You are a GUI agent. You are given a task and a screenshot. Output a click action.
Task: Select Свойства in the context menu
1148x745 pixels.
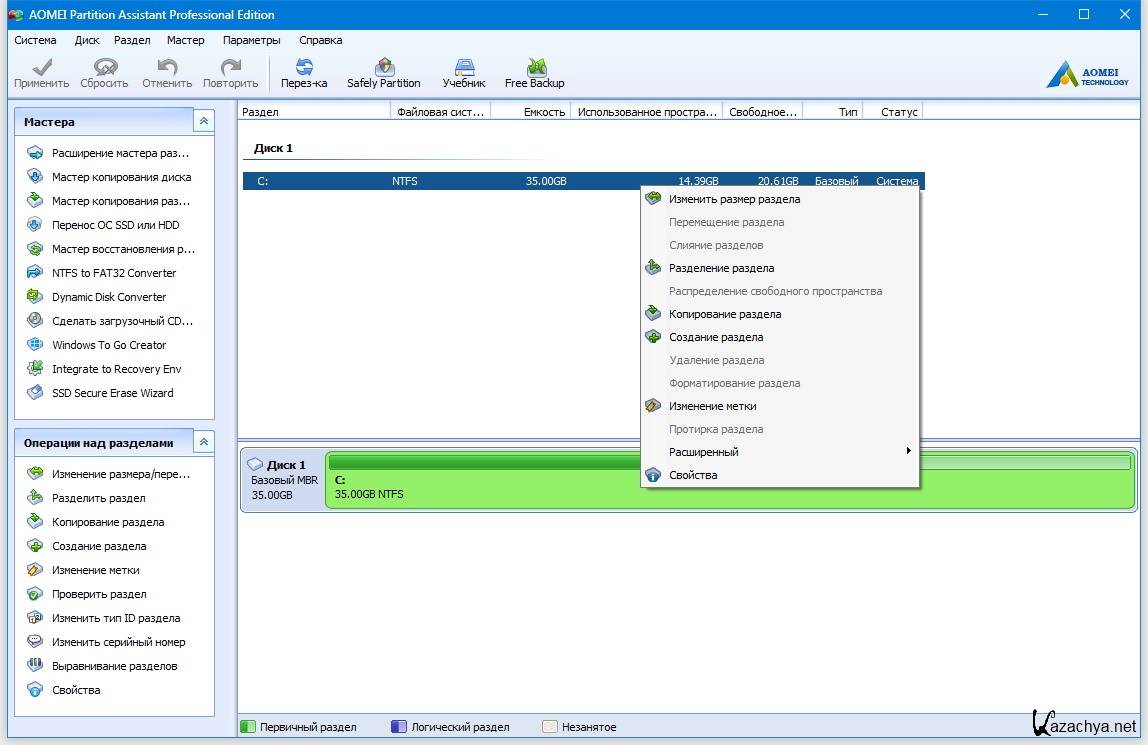pos(693,475)
